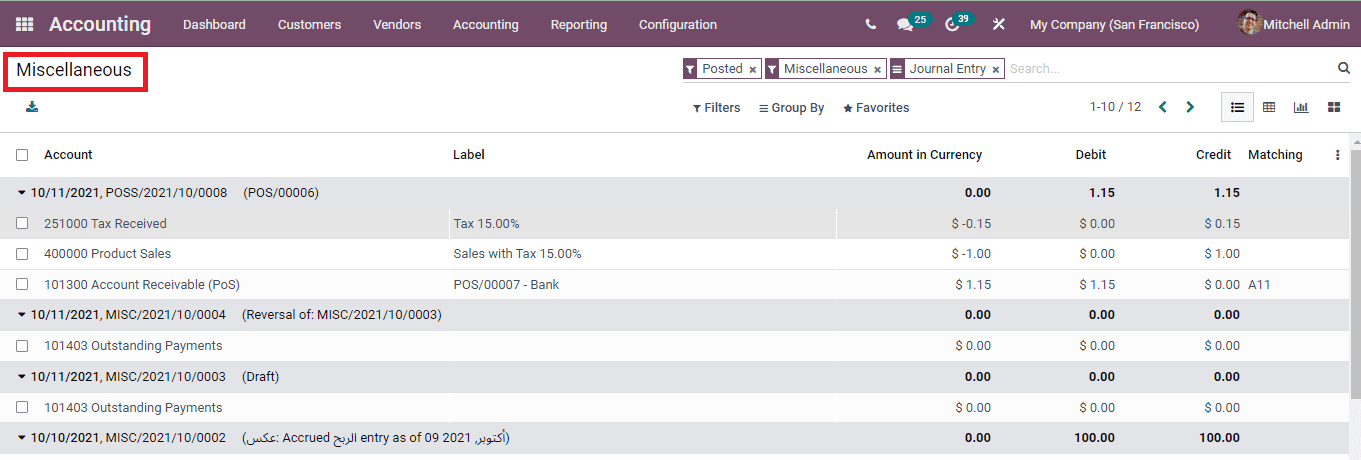
Task: Sort by the Account column header
Action: point(68,155)
